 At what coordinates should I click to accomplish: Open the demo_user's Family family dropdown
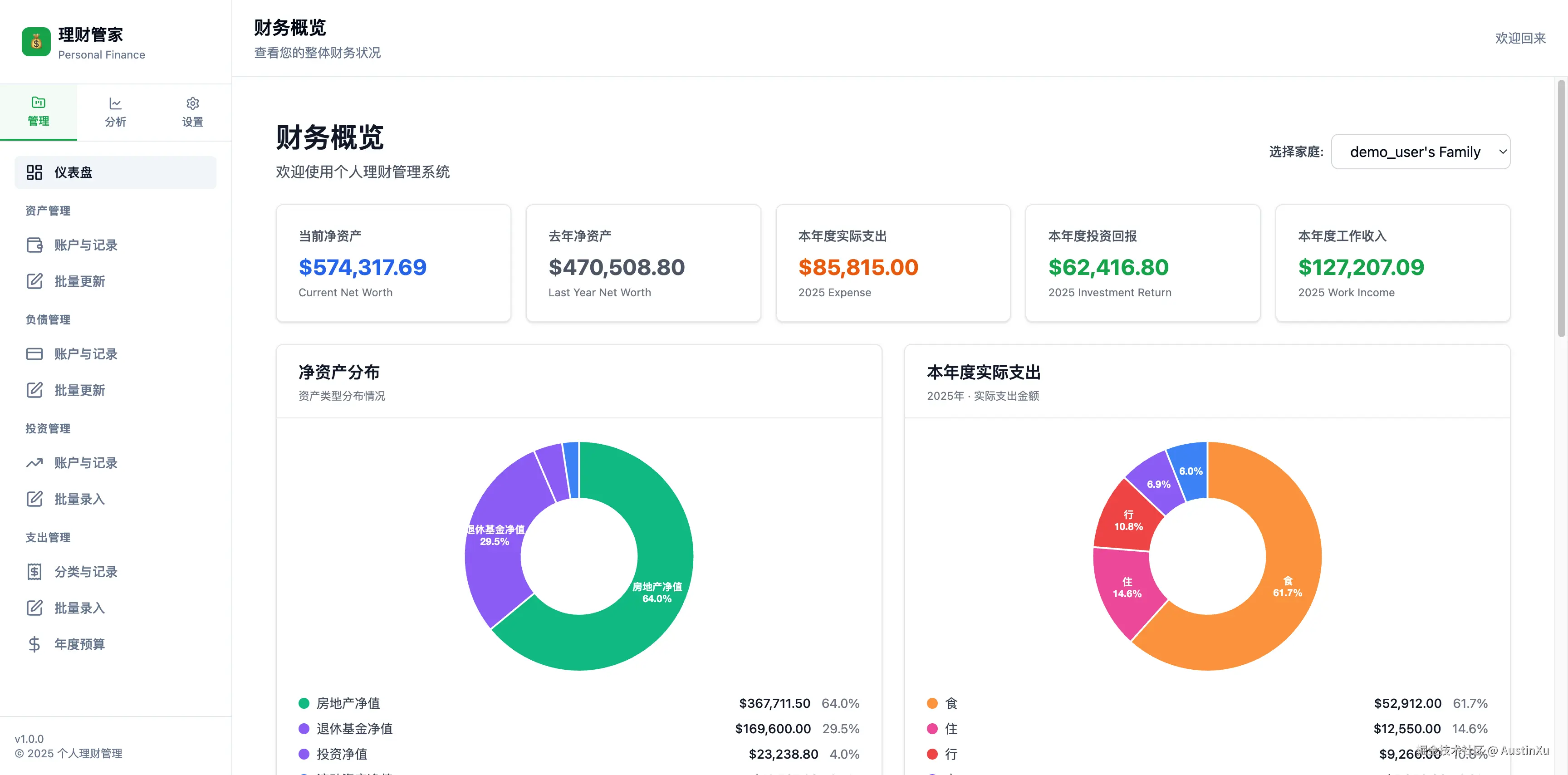click(1421, 152)
